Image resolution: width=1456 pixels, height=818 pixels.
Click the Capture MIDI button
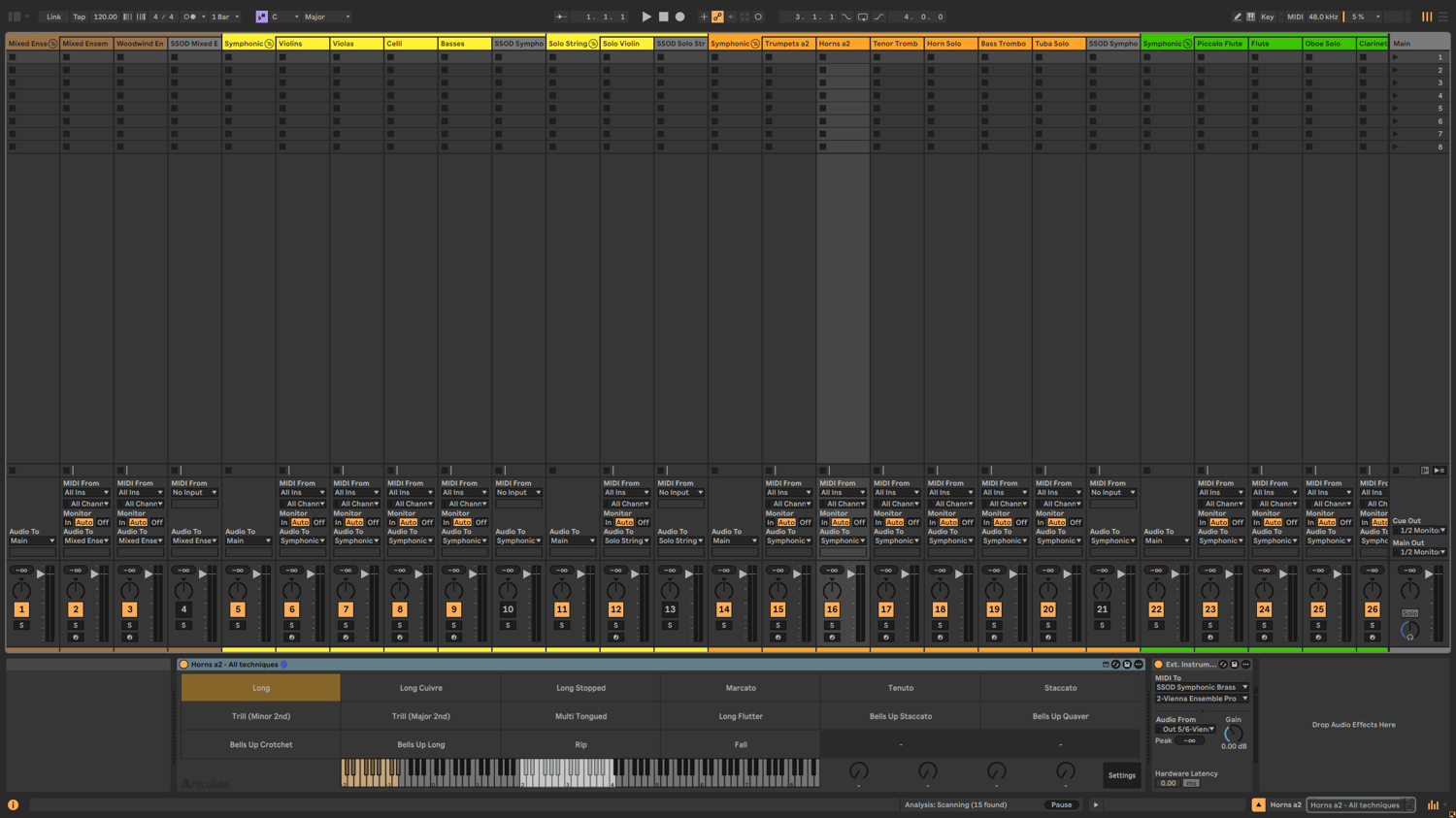[745, 16]
